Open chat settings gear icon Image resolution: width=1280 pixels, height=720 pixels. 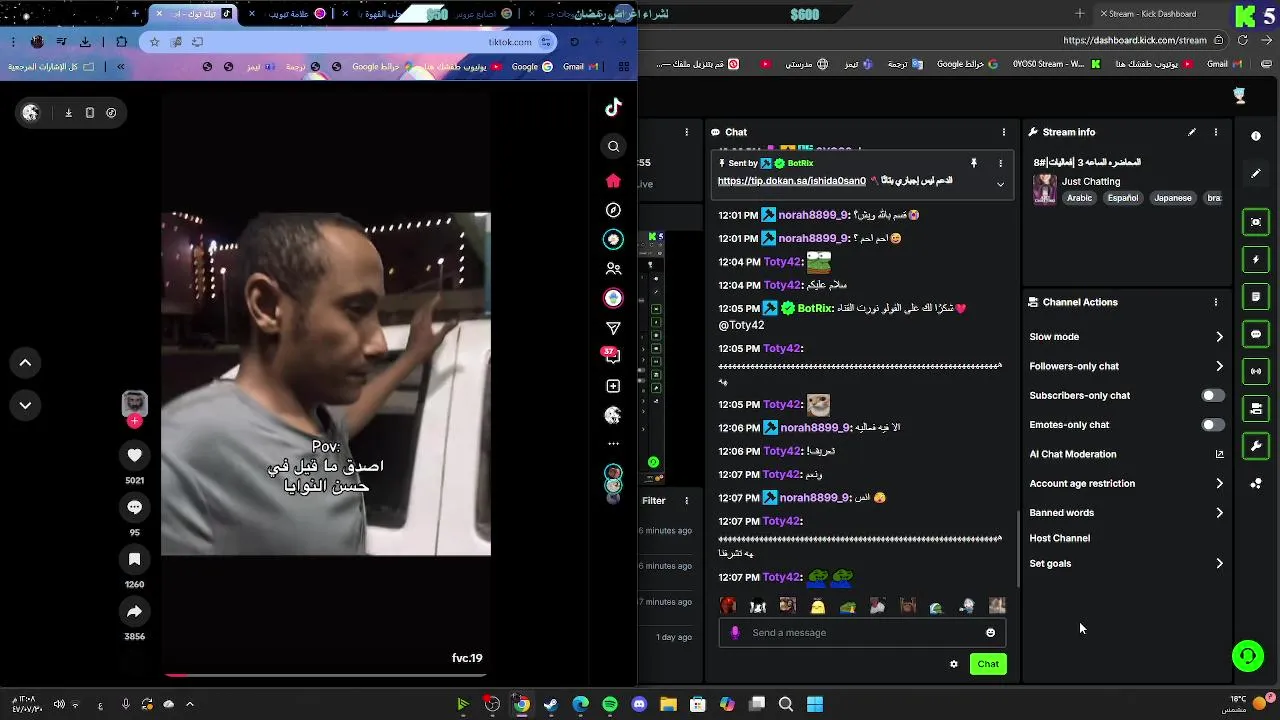point(953,664)
